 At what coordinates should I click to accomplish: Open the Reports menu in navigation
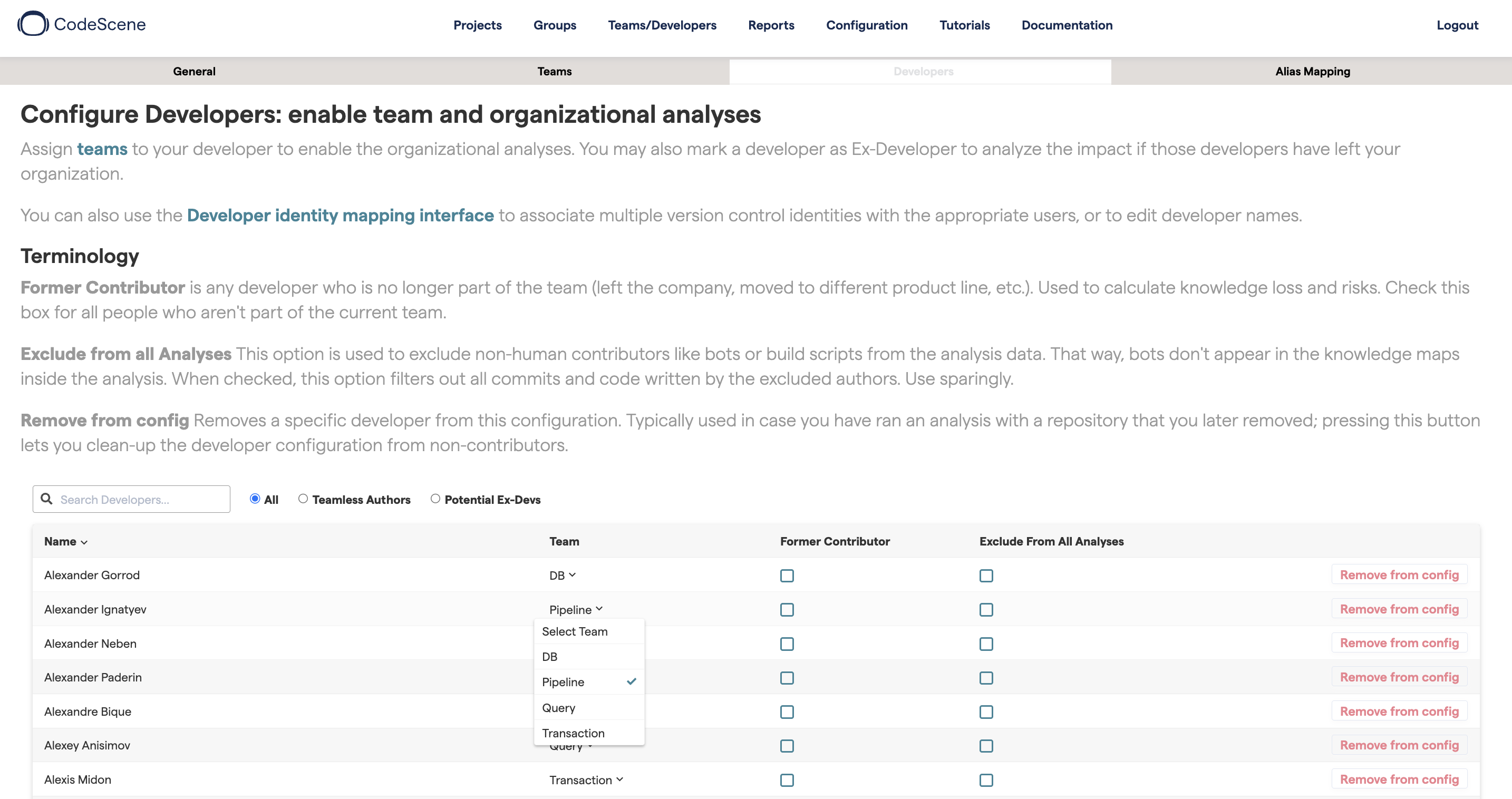[771, 25]
